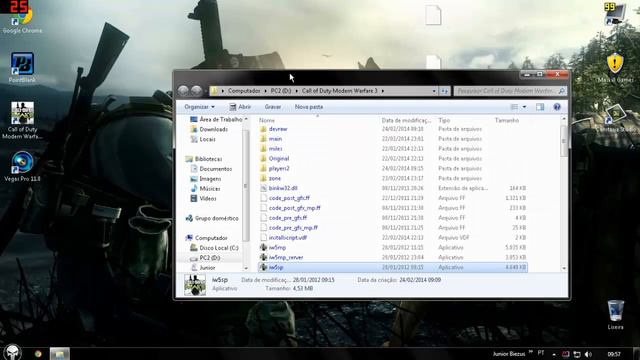The width and height of the screenshot is (640, 360).
Task: Click Gravar in the toolbar
Action: [273, 107]
